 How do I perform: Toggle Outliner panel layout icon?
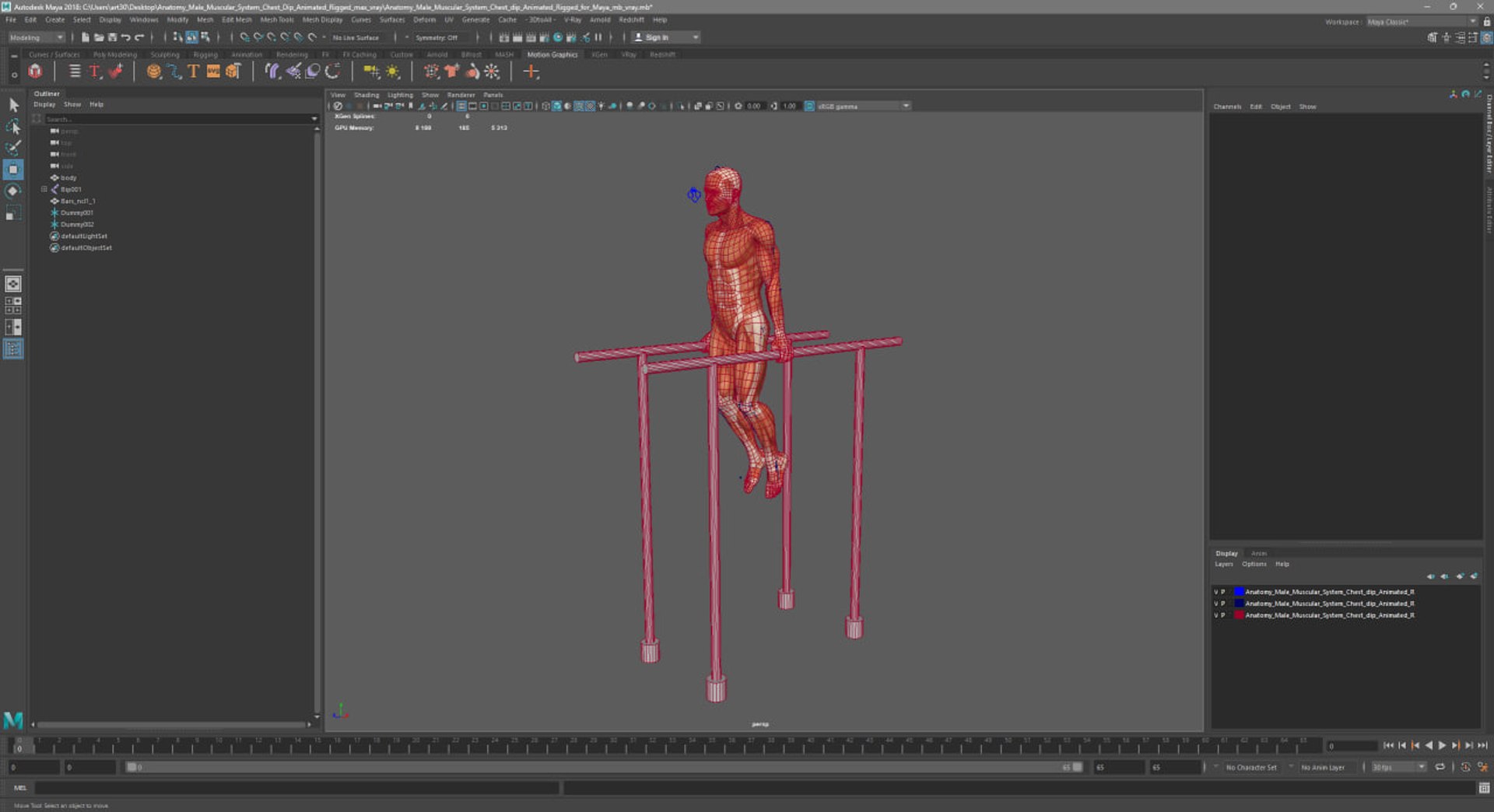[x=13, y=349]
